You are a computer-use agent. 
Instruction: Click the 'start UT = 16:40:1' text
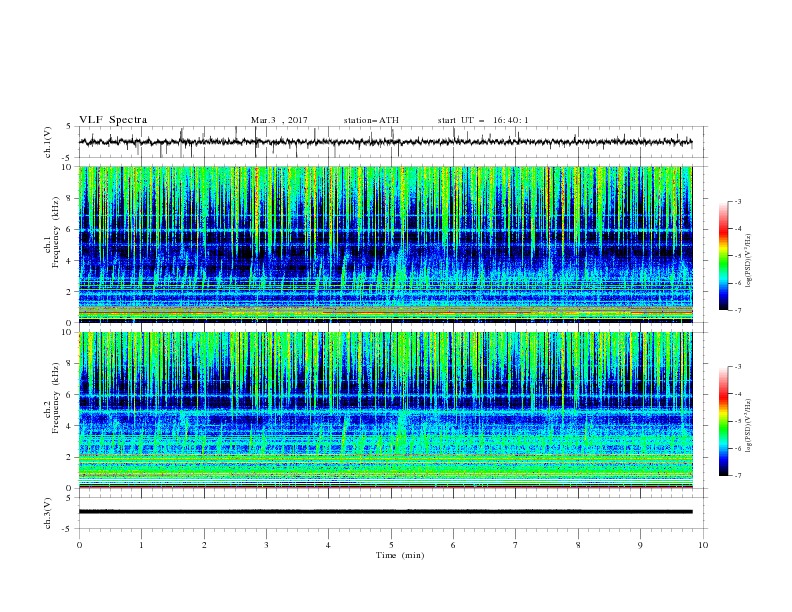pyautogui.click(x=483, y=120)
